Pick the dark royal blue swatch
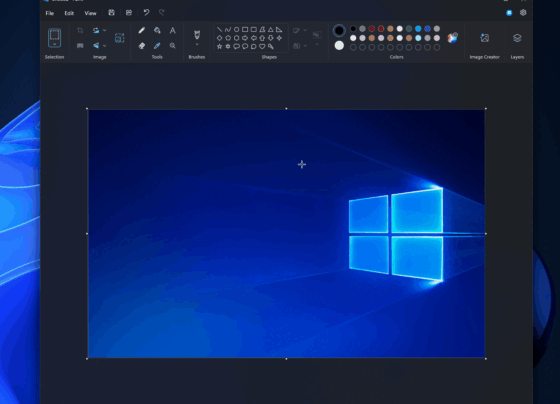The height and width of the screenshot is (404, 560). (x=428, y=29)
